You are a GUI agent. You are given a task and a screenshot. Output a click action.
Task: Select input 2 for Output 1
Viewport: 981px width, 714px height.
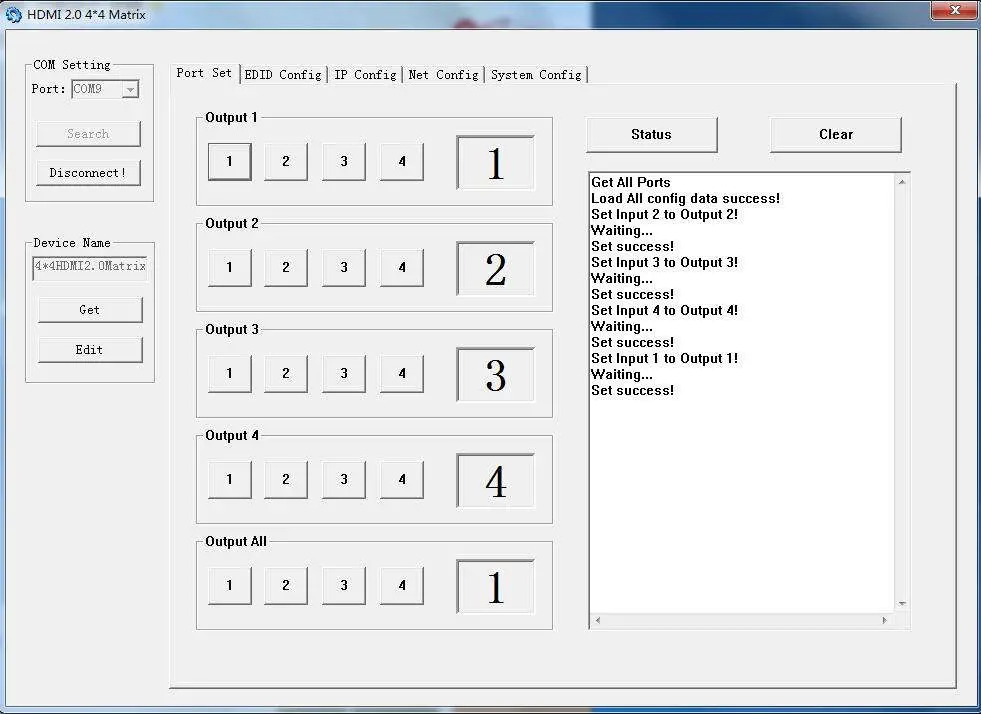click(x=286, y=161)
